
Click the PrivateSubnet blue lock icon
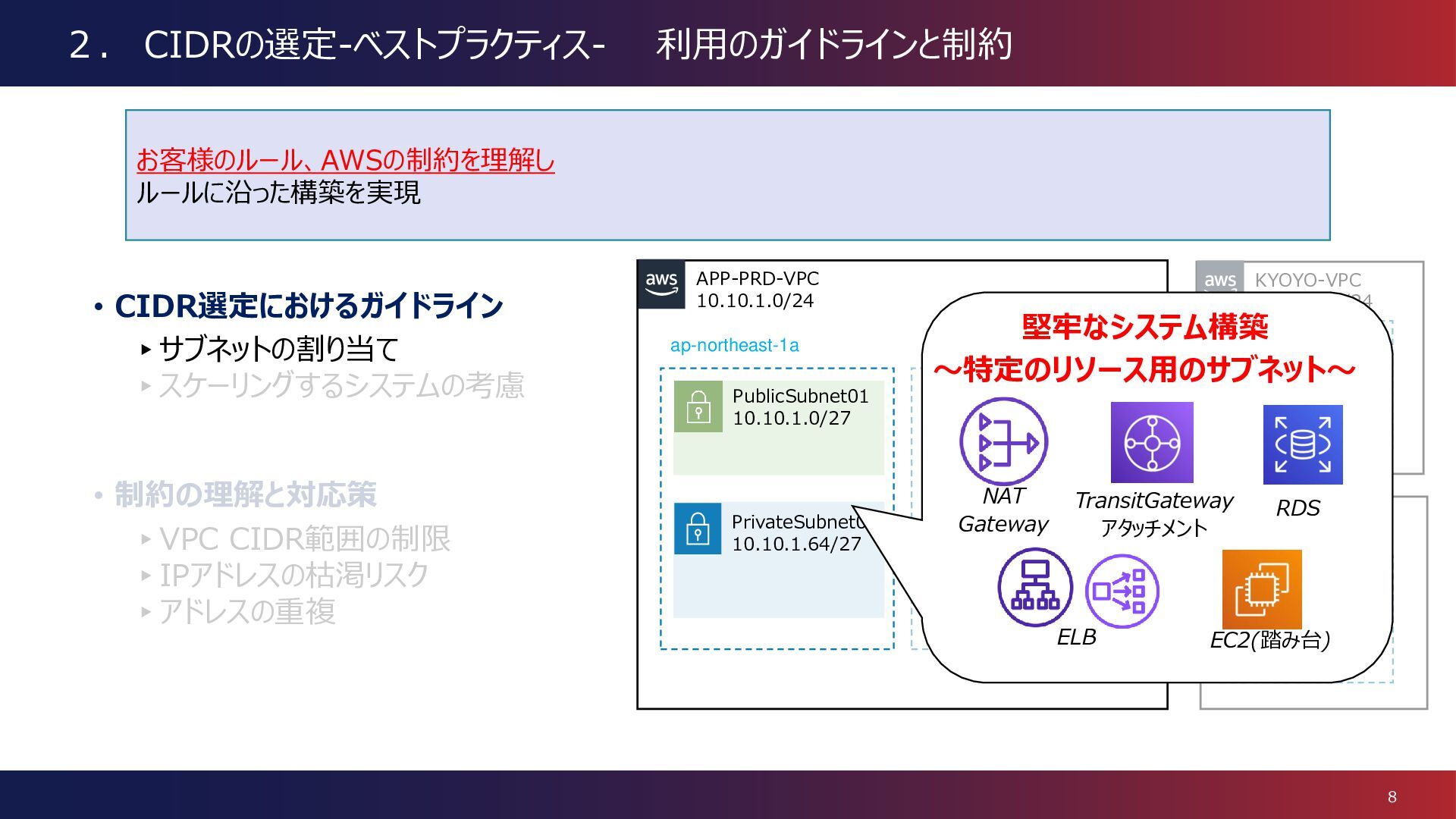[x=697, y=529]
